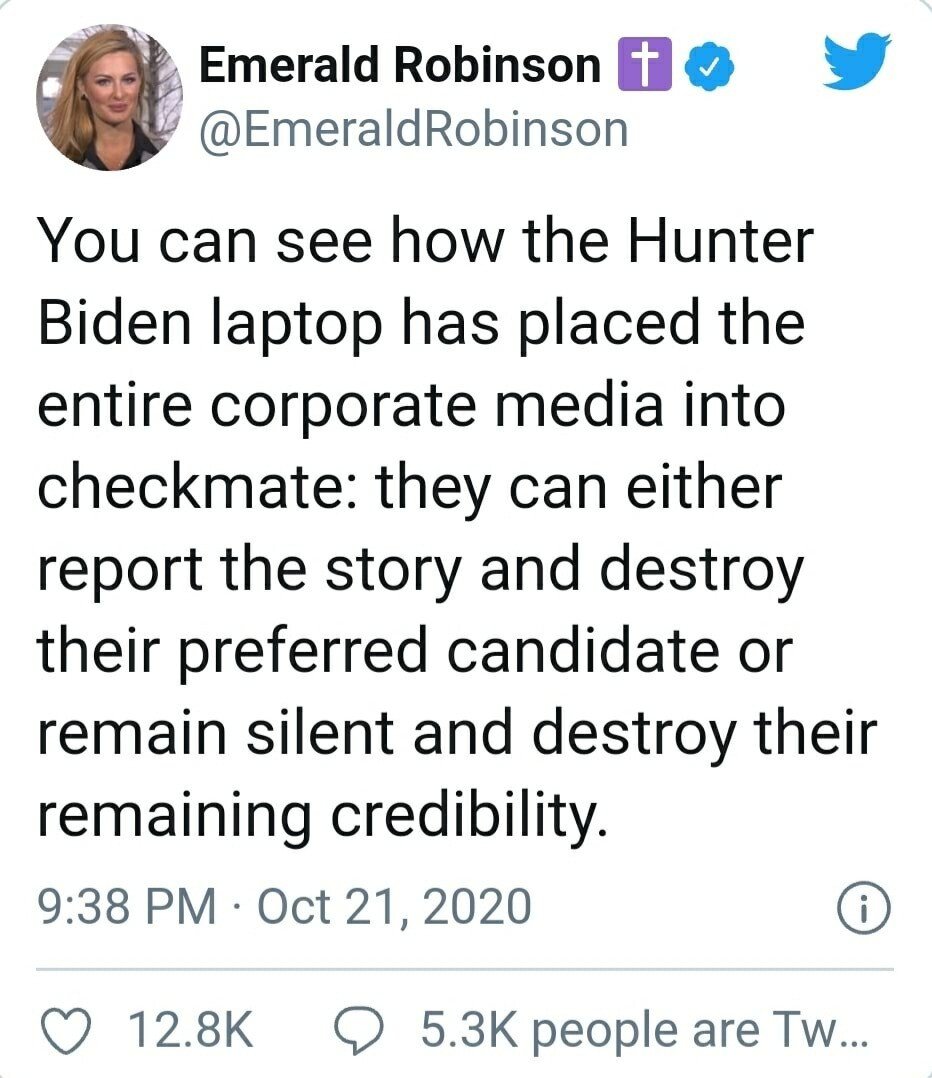Click the purple cross emoji icon
932x1078 pixels.
pyautogui.click(x=645, y=66)
